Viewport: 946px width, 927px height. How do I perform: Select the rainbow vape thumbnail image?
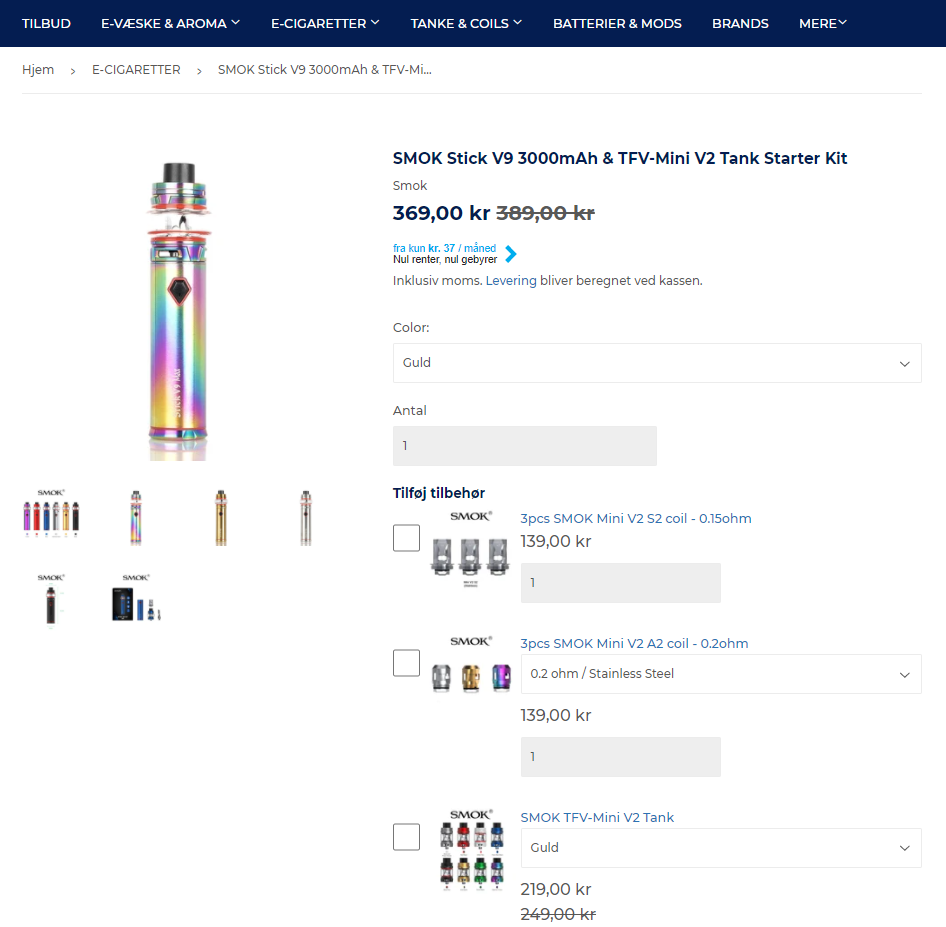coord(136,517)
